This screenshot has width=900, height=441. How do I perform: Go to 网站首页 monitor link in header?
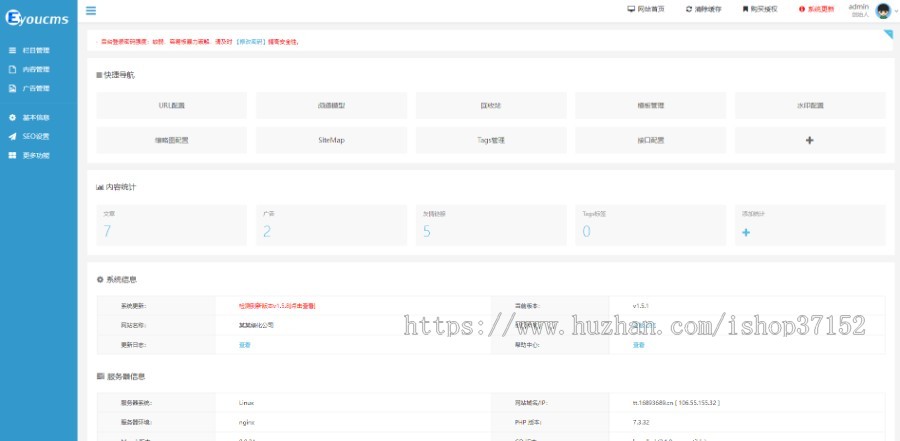[x=646, y=9]
